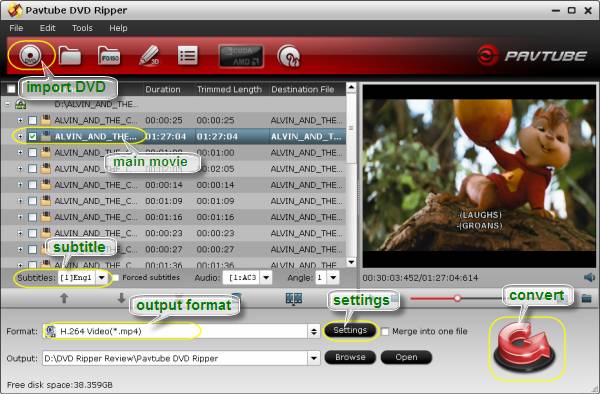Check the 00:00:25 title checkbox
This screenshot has width=600, height=394.
[33, 120]
